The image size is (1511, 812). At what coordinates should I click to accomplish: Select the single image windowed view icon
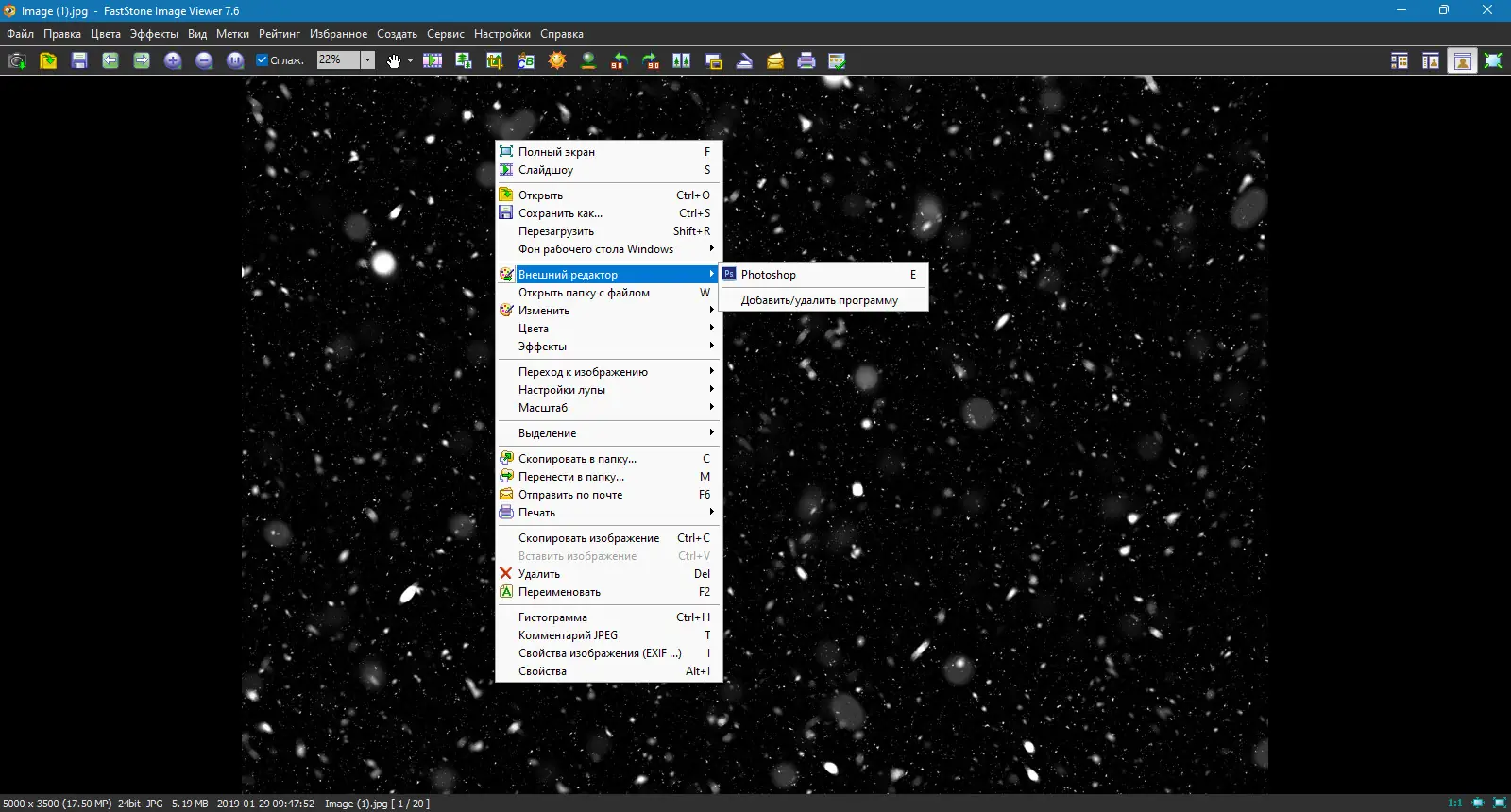tap(1462, 60)
